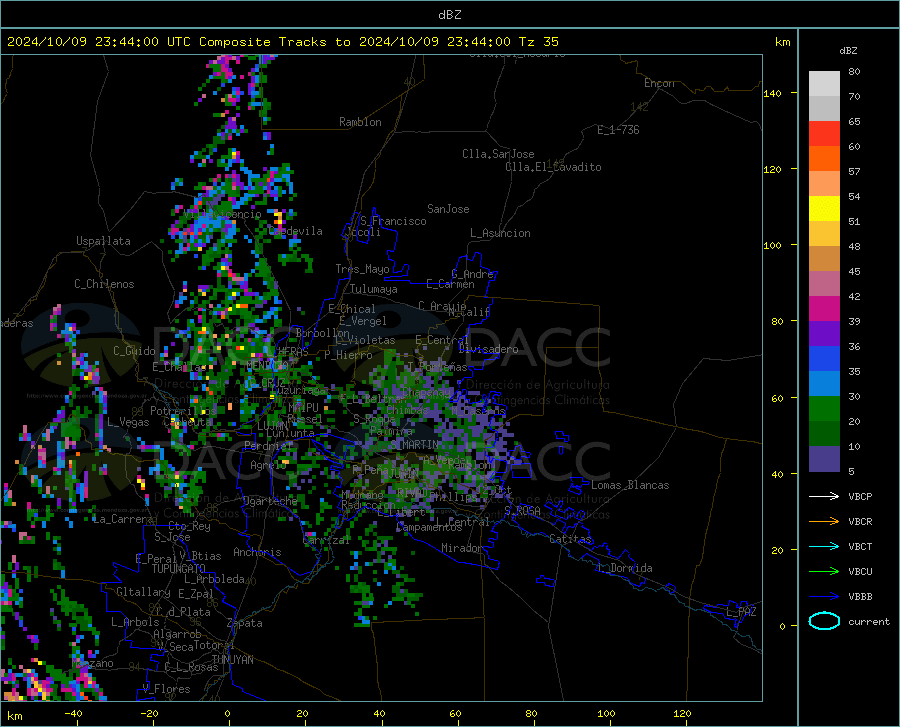Pick the royal blue swatch between 36 and 35
This screenshot has width=900, height=727.
pyautogui.click(x=824, y=359)
